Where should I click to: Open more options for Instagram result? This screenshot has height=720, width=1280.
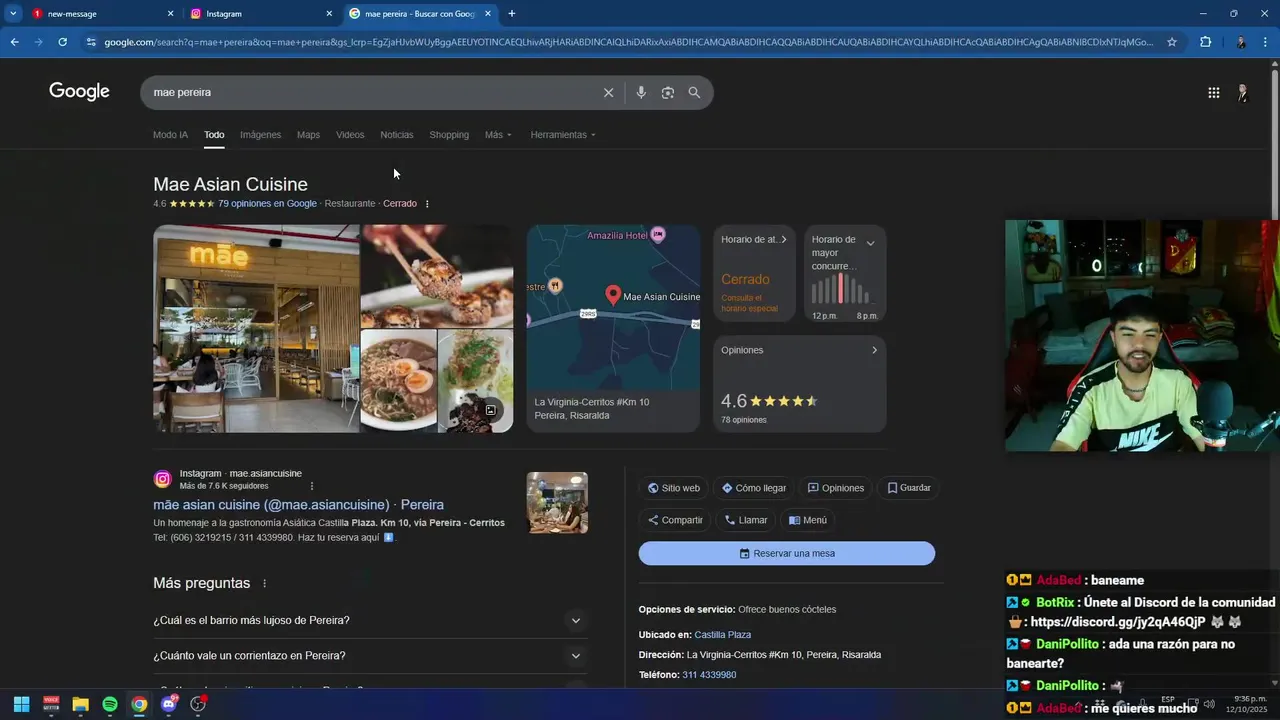312,486
